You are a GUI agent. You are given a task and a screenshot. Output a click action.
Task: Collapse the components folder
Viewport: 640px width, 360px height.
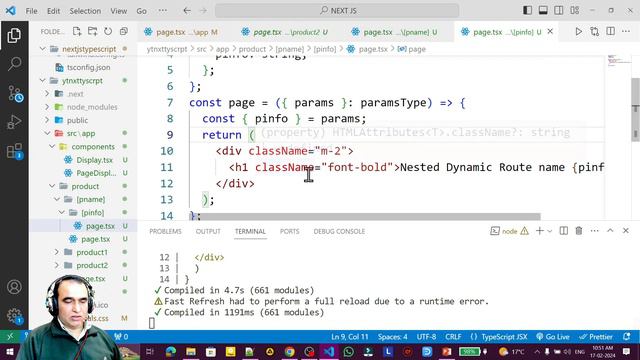click(x=52, y=146)
